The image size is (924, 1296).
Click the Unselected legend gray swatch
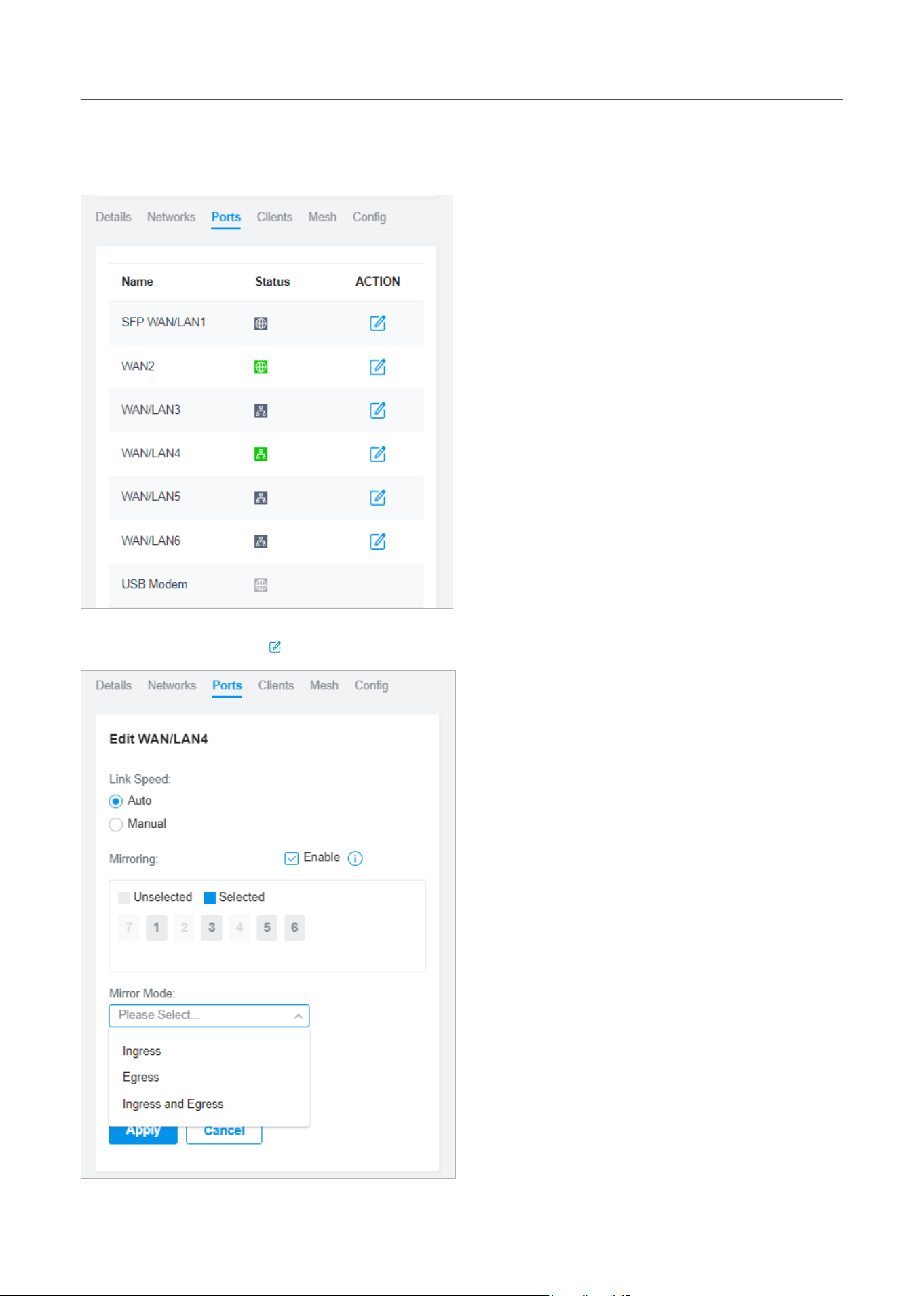click(124, 898)
